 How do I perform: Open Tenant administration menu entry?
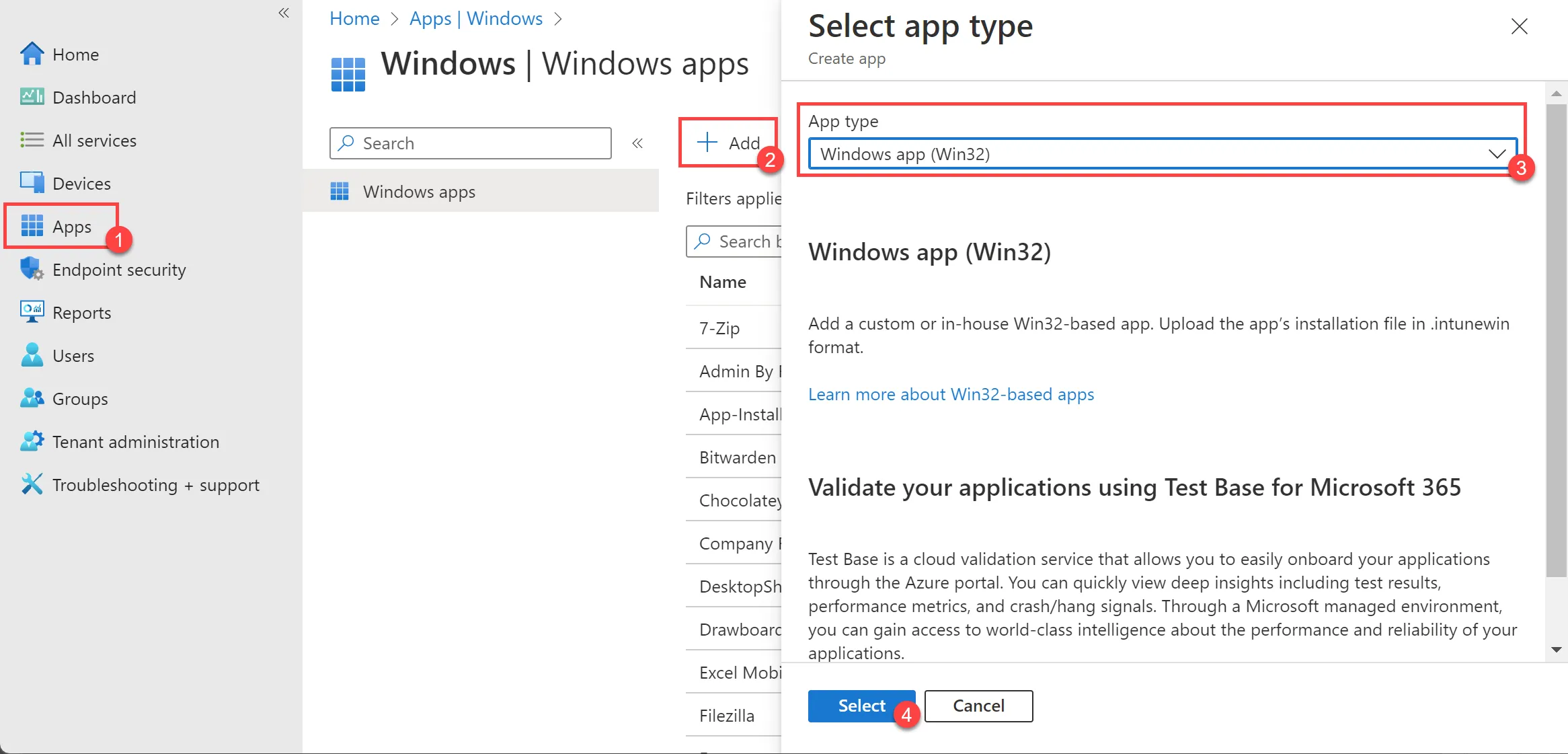[136, 442]
